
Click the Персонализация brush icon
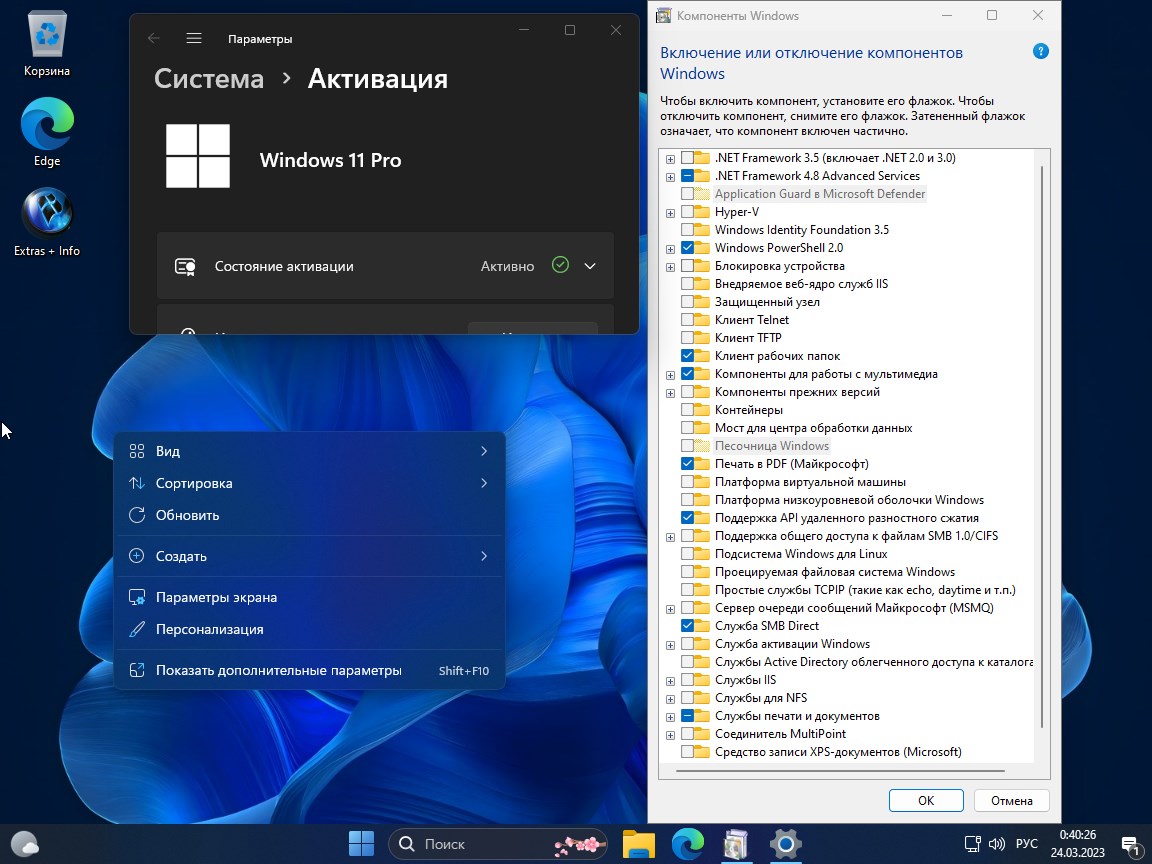pyautogui.click(x=137, y=630)
